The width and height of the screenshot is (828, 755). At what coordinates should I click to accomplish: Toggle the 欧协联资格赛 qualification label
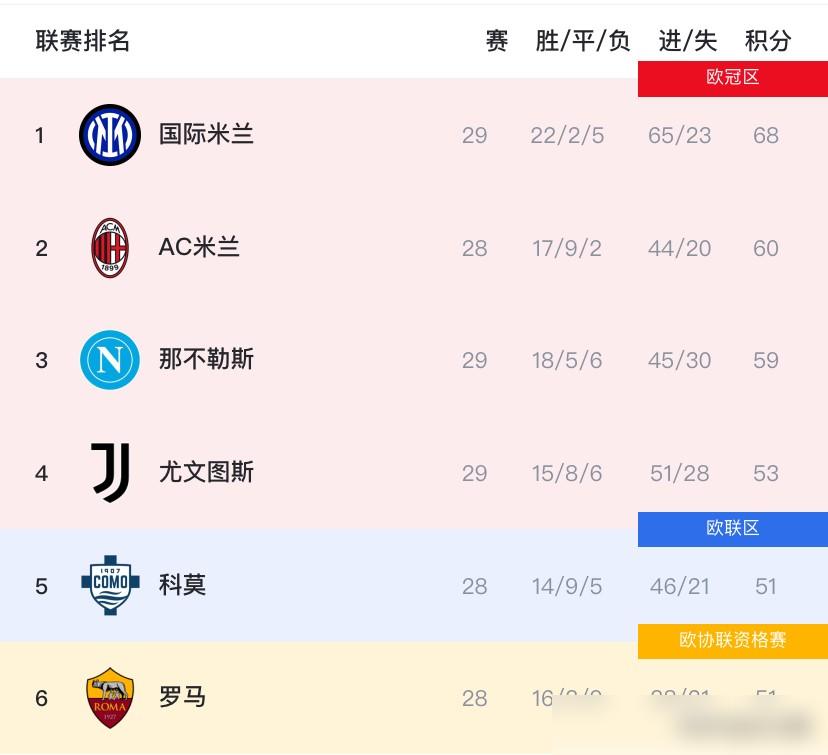[732, 641]
